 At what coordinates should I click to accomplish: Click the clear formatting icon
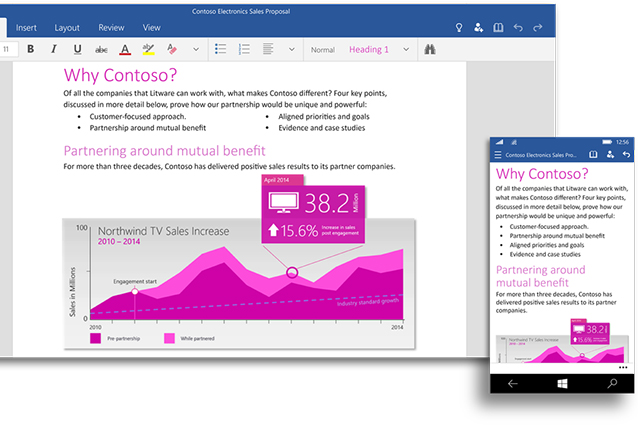click(x=172, y=49)
